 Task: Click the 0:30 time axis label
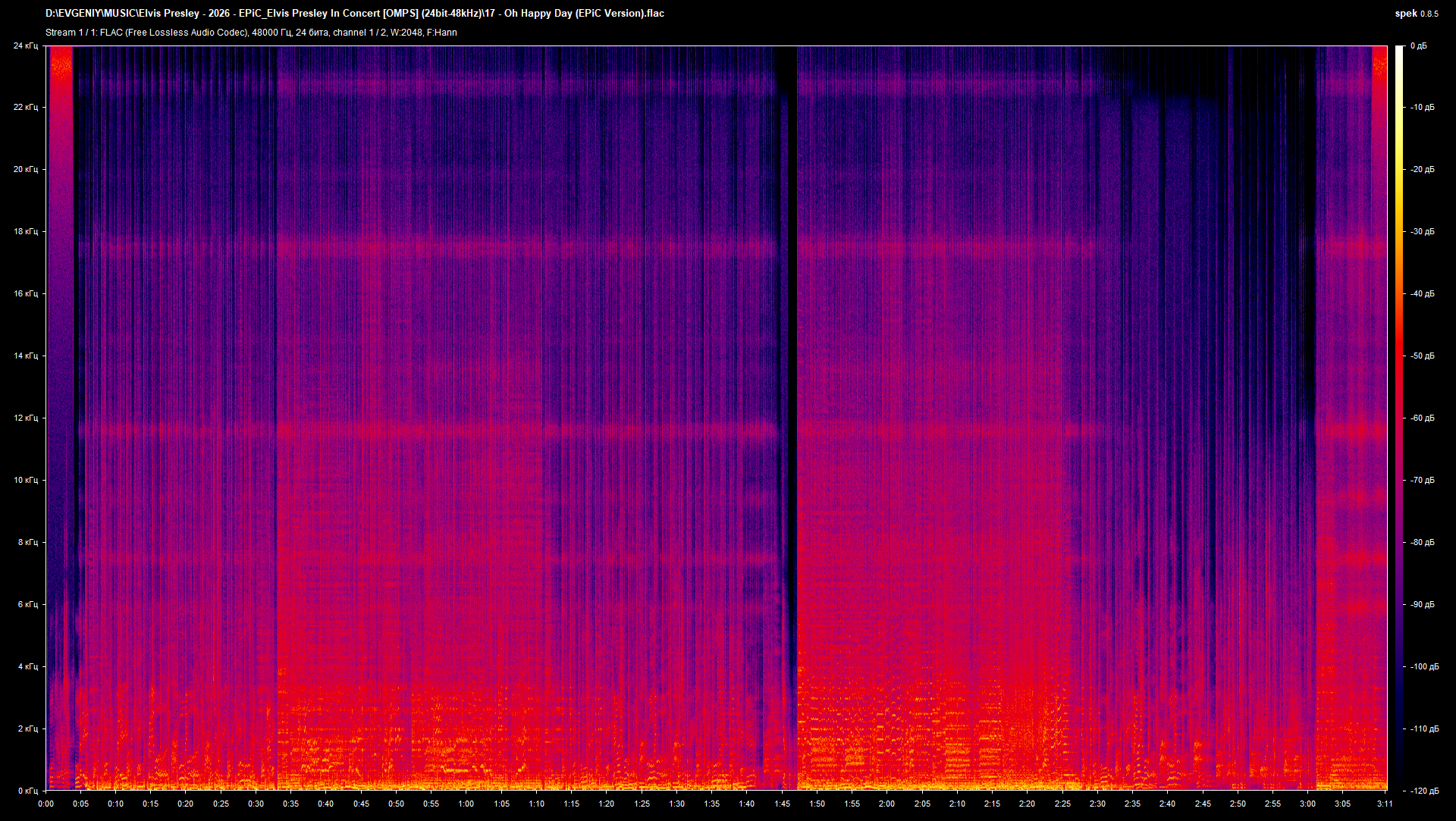coord(256,804)
